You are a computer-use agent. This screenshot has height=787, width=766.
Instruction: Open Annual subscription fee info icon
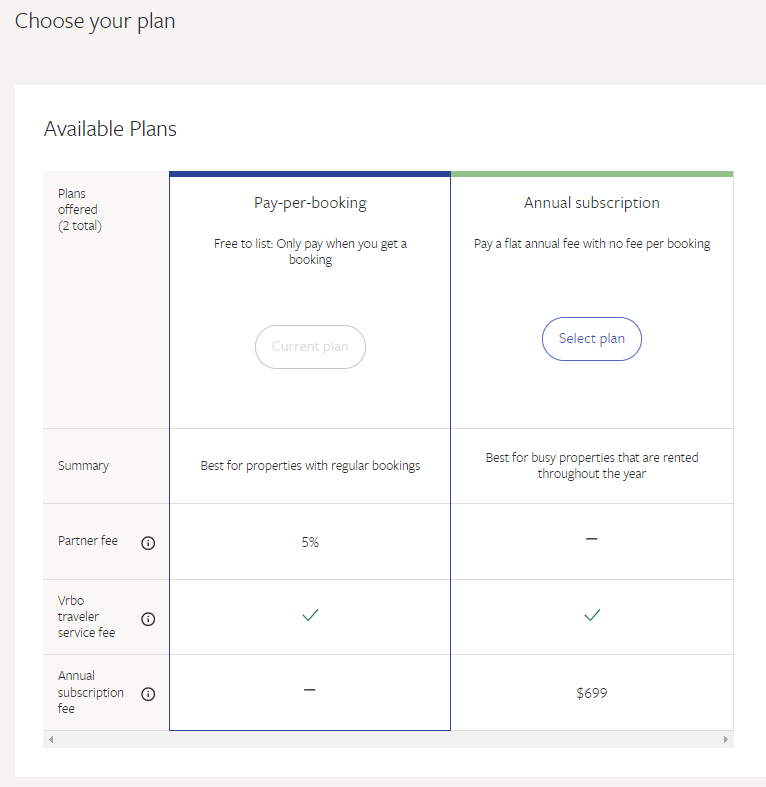click(148, 694)
